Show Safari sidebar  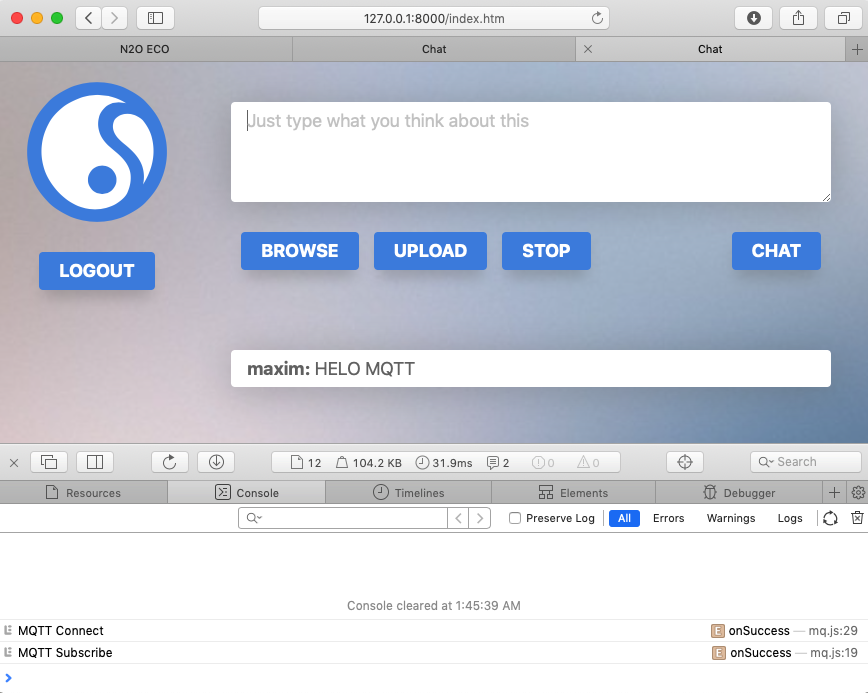(155, 18)
